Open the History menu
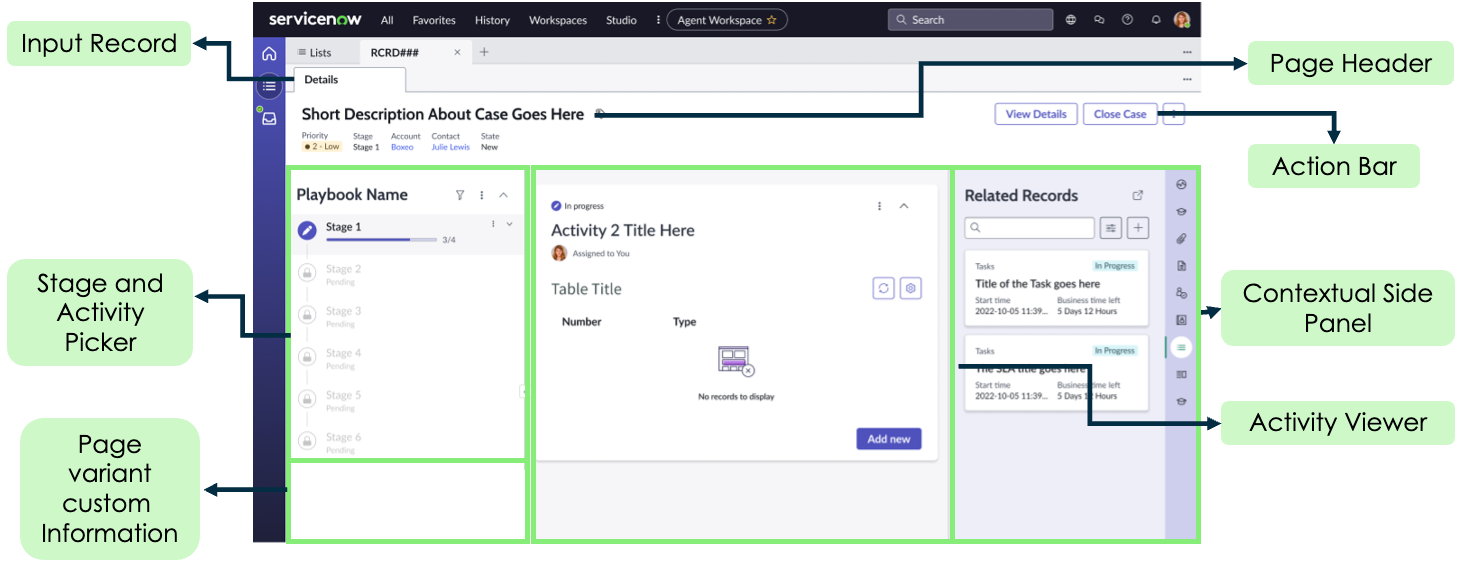This screenshot has height=563, width=1458. [492, 20]
